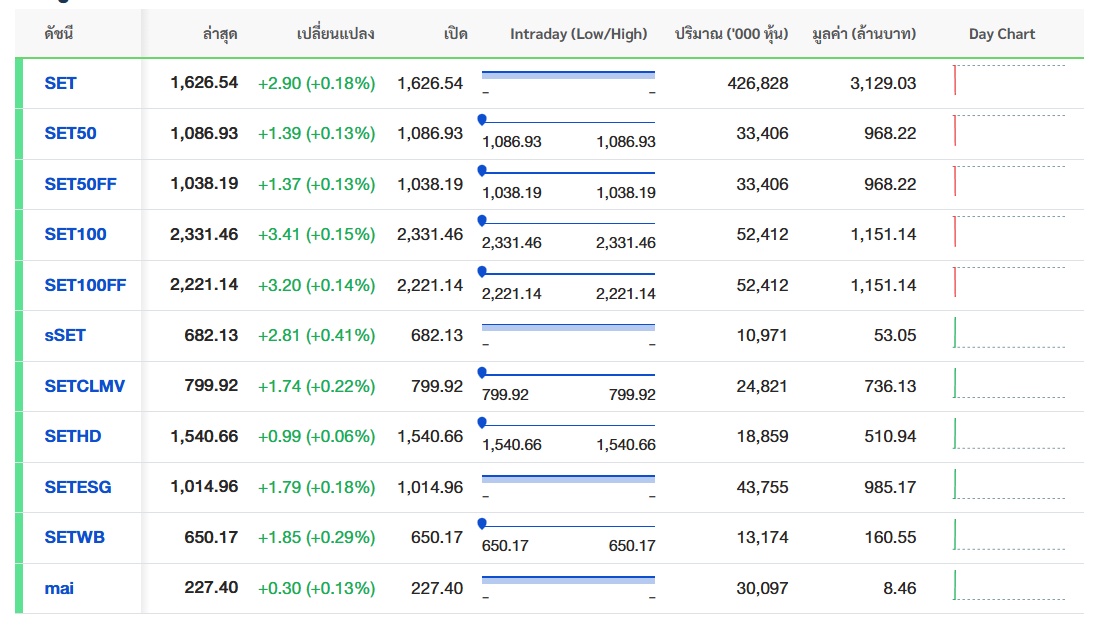Click the SETWB intraday range bar
Image resolution: width=1096 pixels, height=629 pixels.
click(568, 525)
